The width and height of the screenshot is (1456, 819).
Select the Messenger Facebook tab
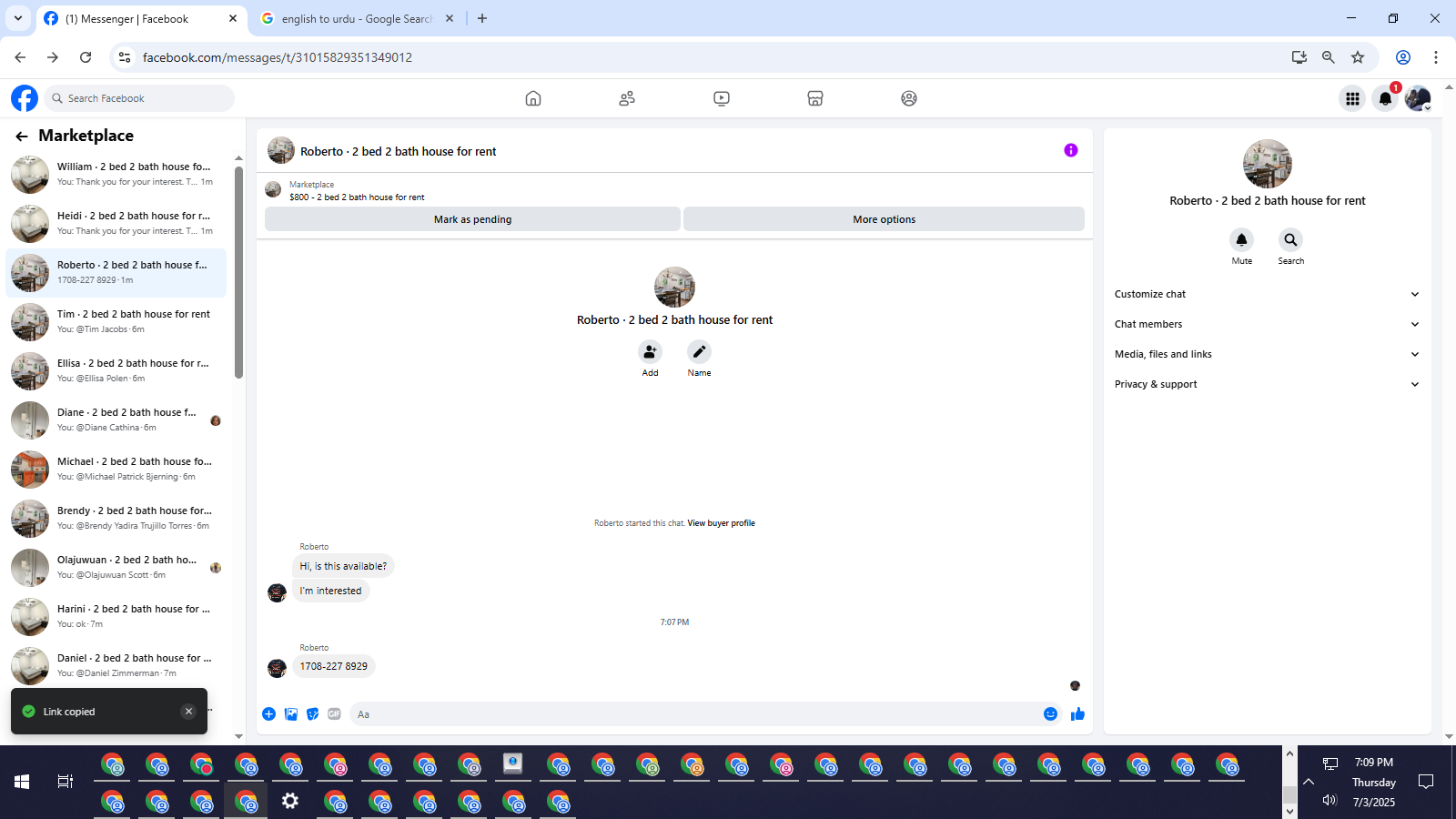tap(141, 18)
